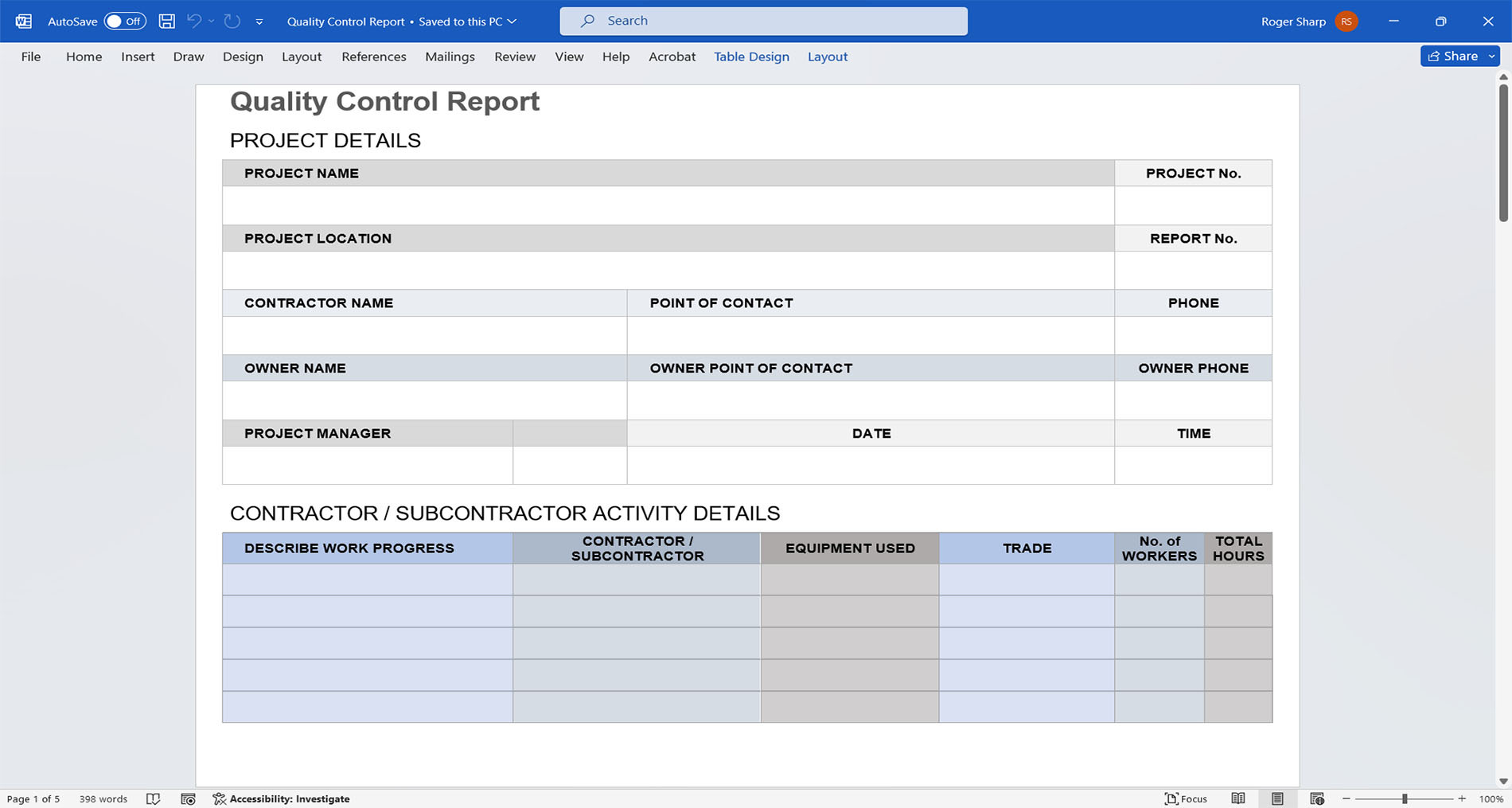Switch to Web Layout view

(1317, 798)
